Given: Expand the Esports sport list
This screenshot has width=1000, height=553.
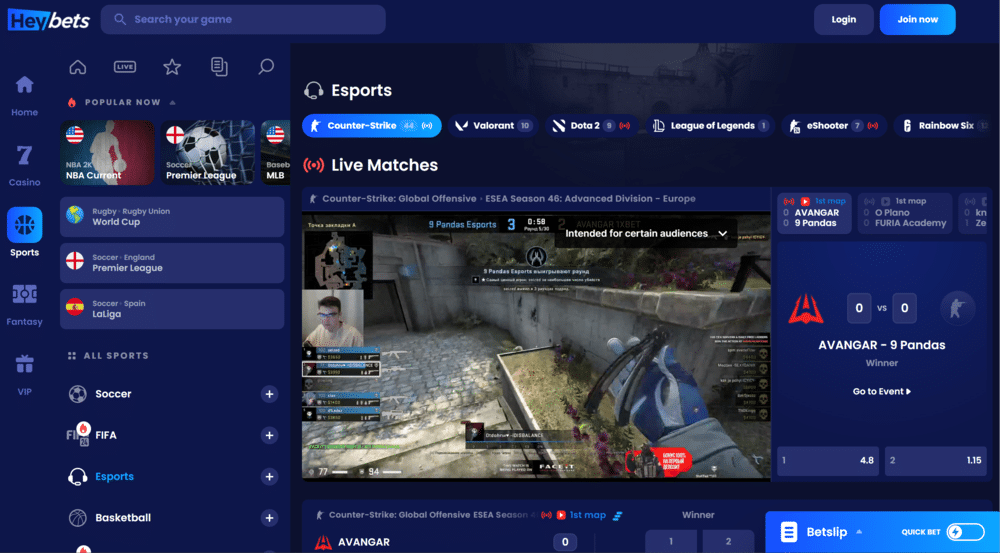Looking at the screenshot, I should pos(269,477).
